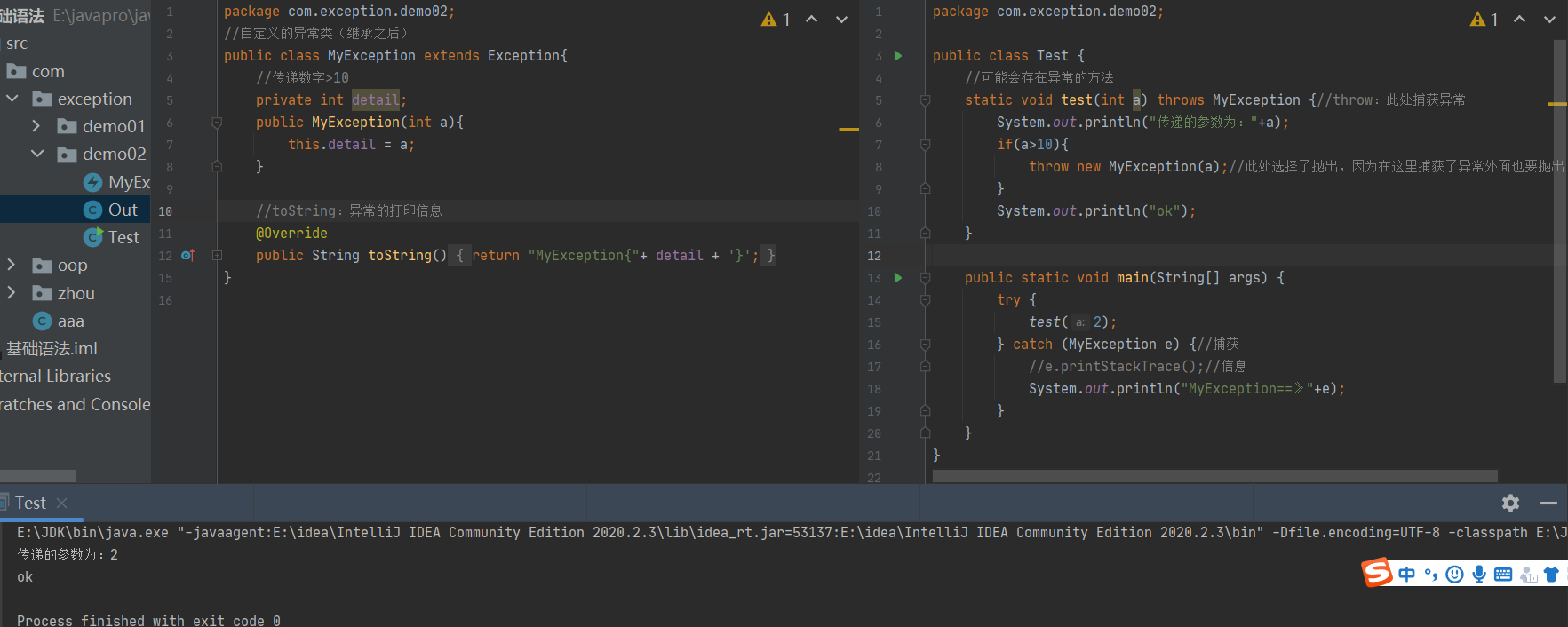Screen dimensions: 1568x627
Task: Click the microphone voice input icon
Action: click(x=1478, y=575)
